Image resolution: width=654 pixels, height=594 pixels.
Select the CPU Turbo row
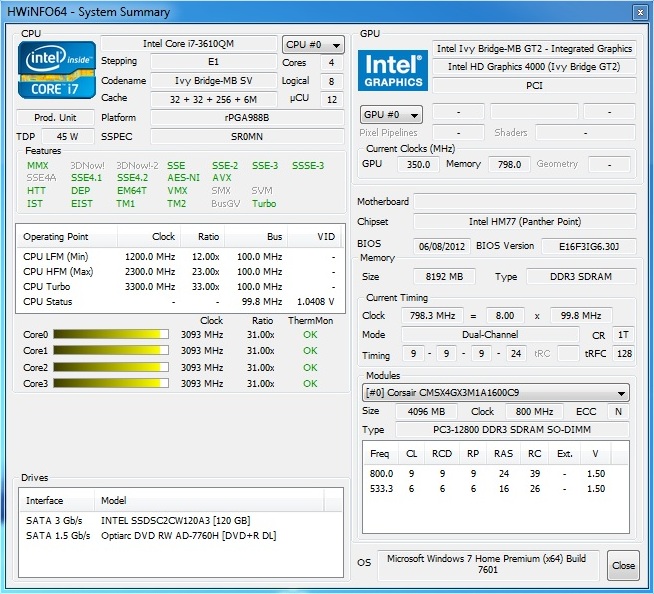point(180,287)
